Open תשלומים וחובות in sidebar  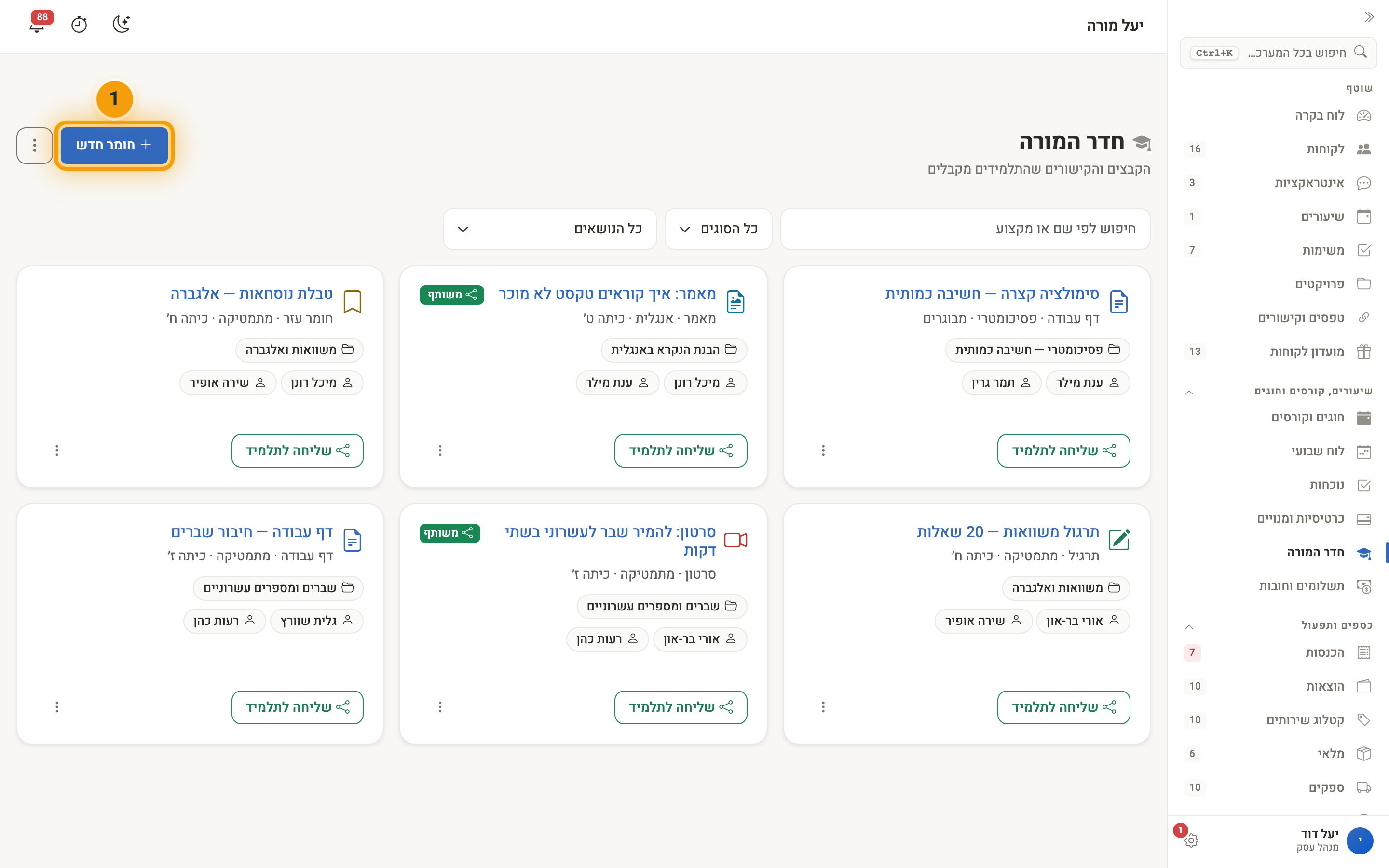1278,586
